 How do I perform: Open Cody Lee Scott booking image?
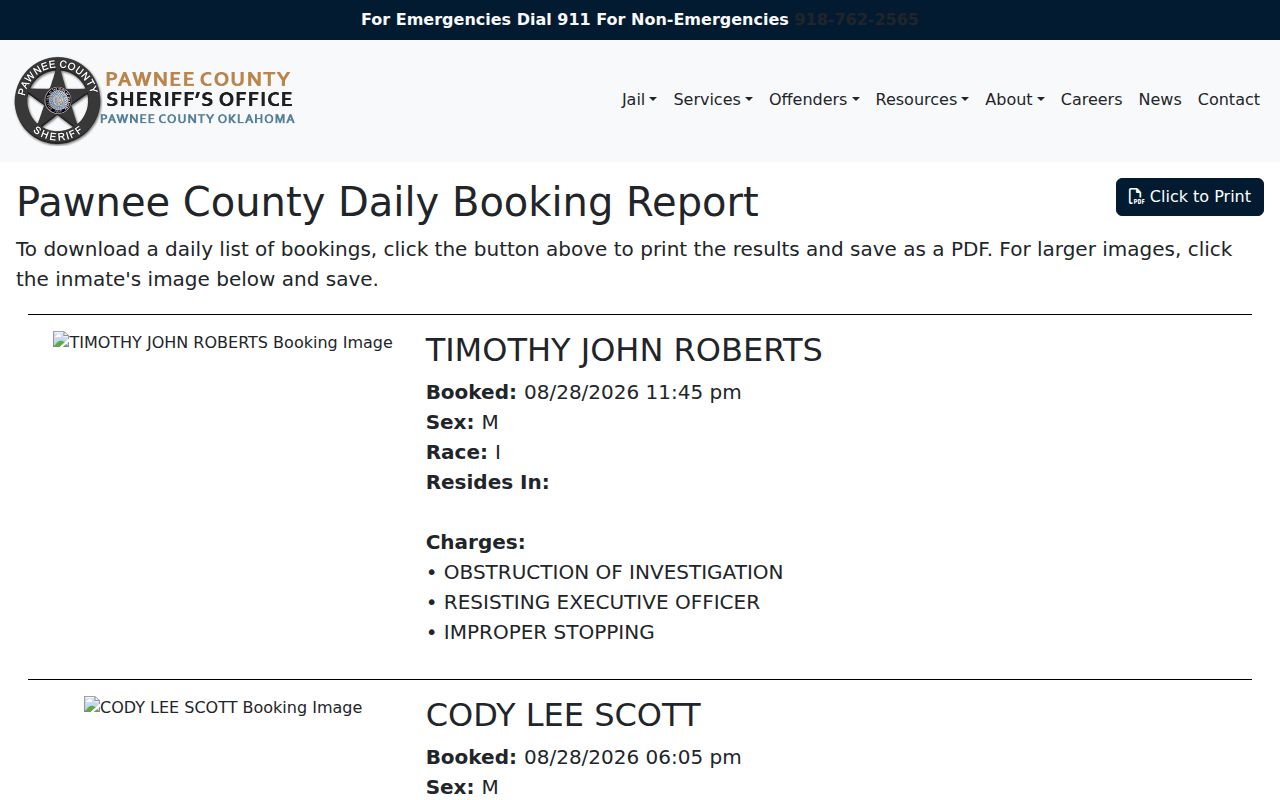pyautogui.click(x=222, y=707)
